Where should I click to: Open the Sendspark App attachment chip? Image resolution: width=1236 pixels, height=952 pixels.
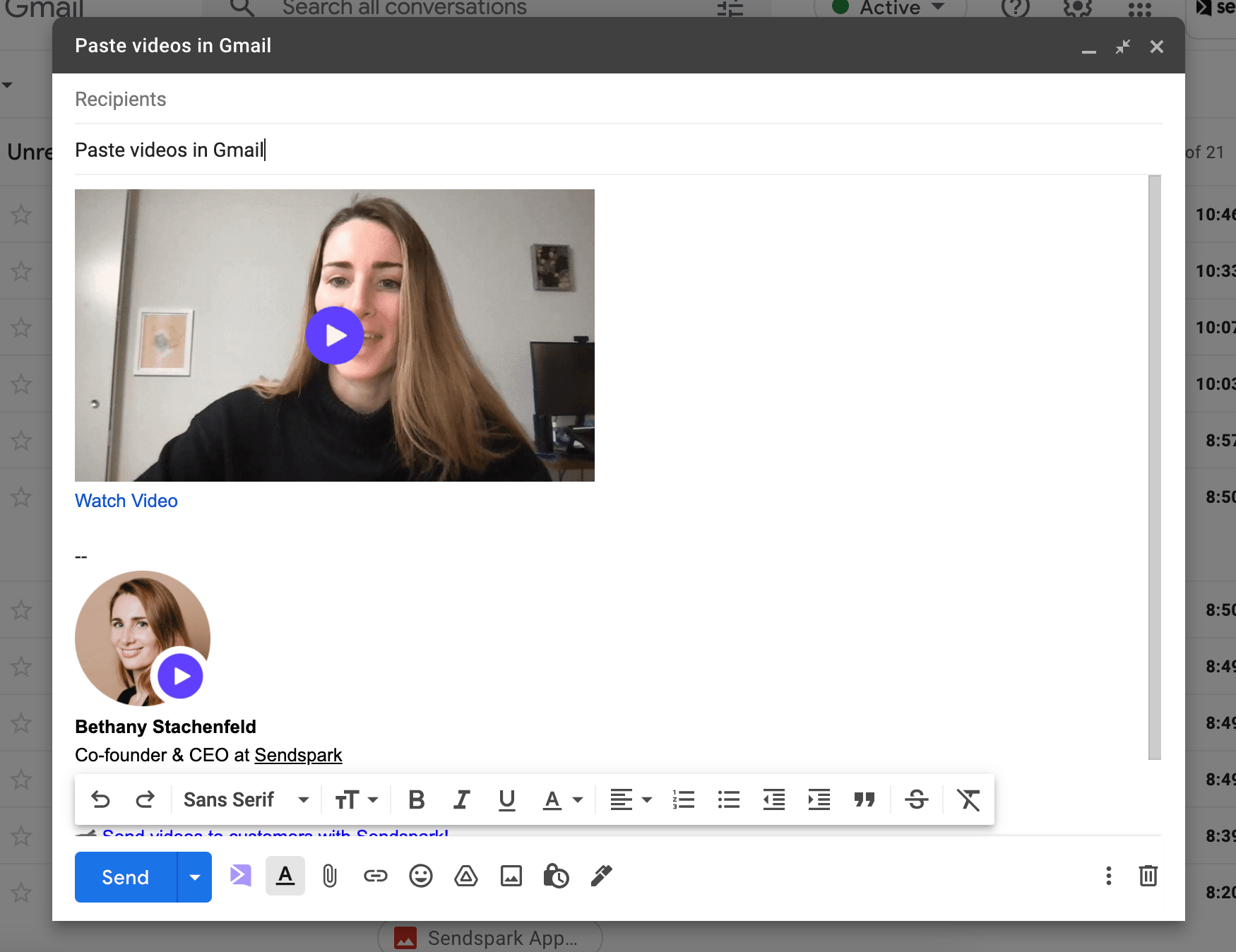pos(490,938)
